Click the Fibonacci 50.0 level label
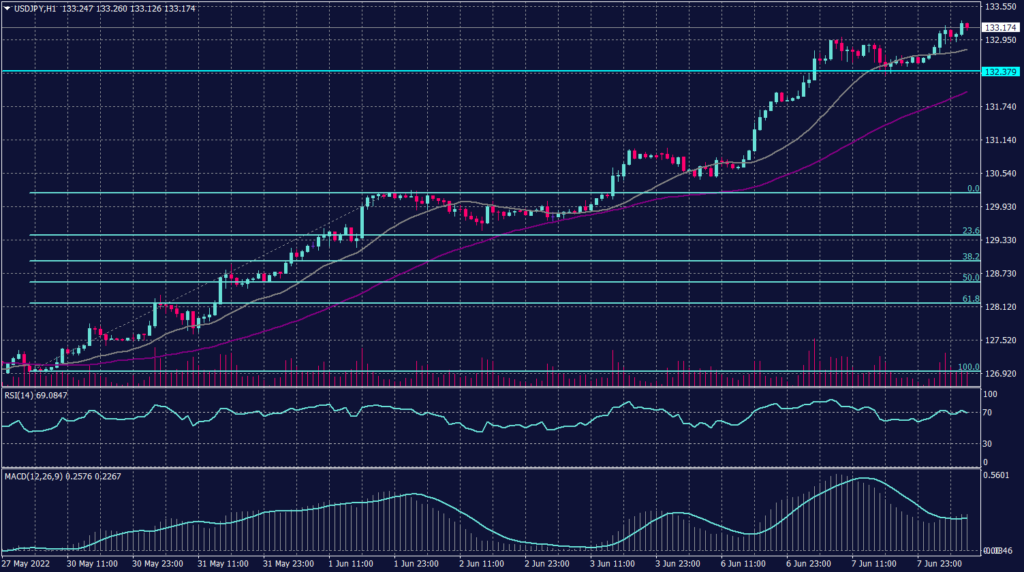The width and height of the screenshot is (1024, 572). (969, 277)
